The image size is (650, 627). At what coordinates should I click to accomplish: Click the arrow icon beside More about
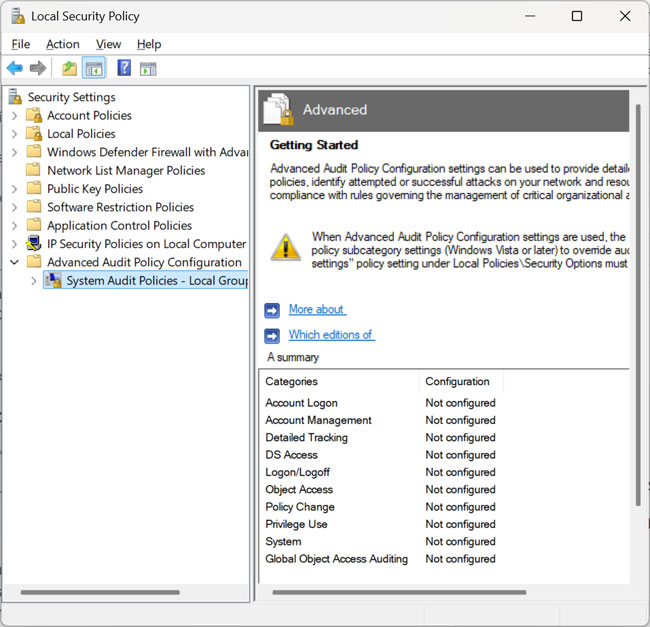point(272,310)
